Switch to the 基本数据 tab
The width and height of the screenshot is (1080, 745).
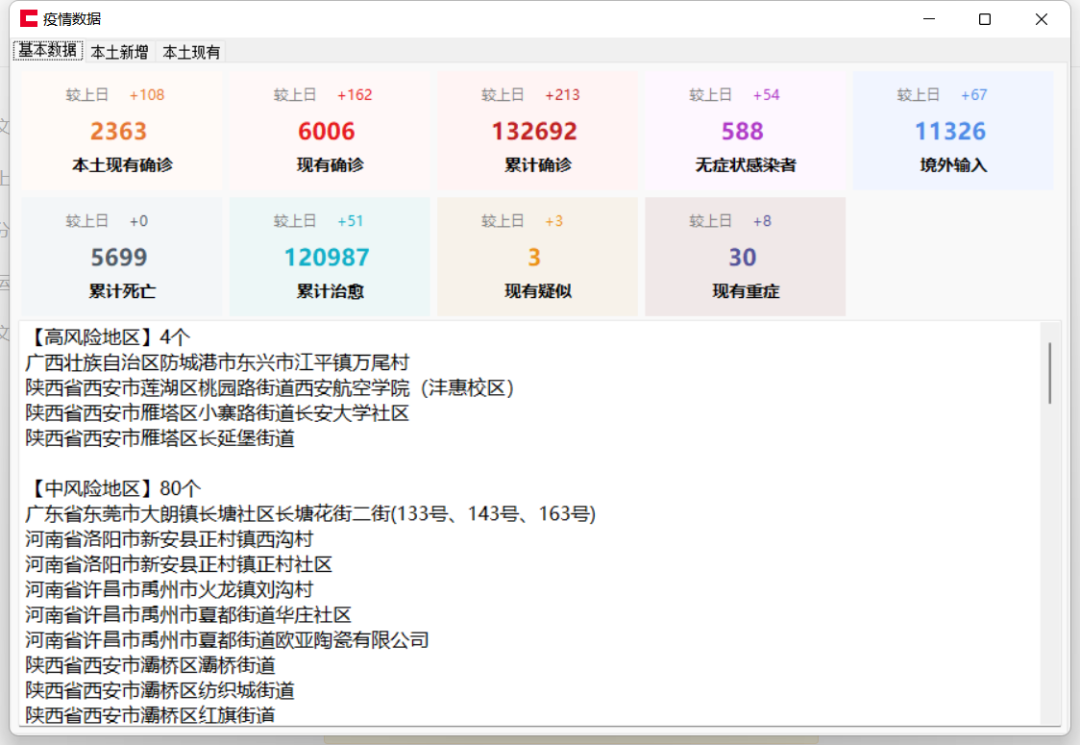coord(47,51)
